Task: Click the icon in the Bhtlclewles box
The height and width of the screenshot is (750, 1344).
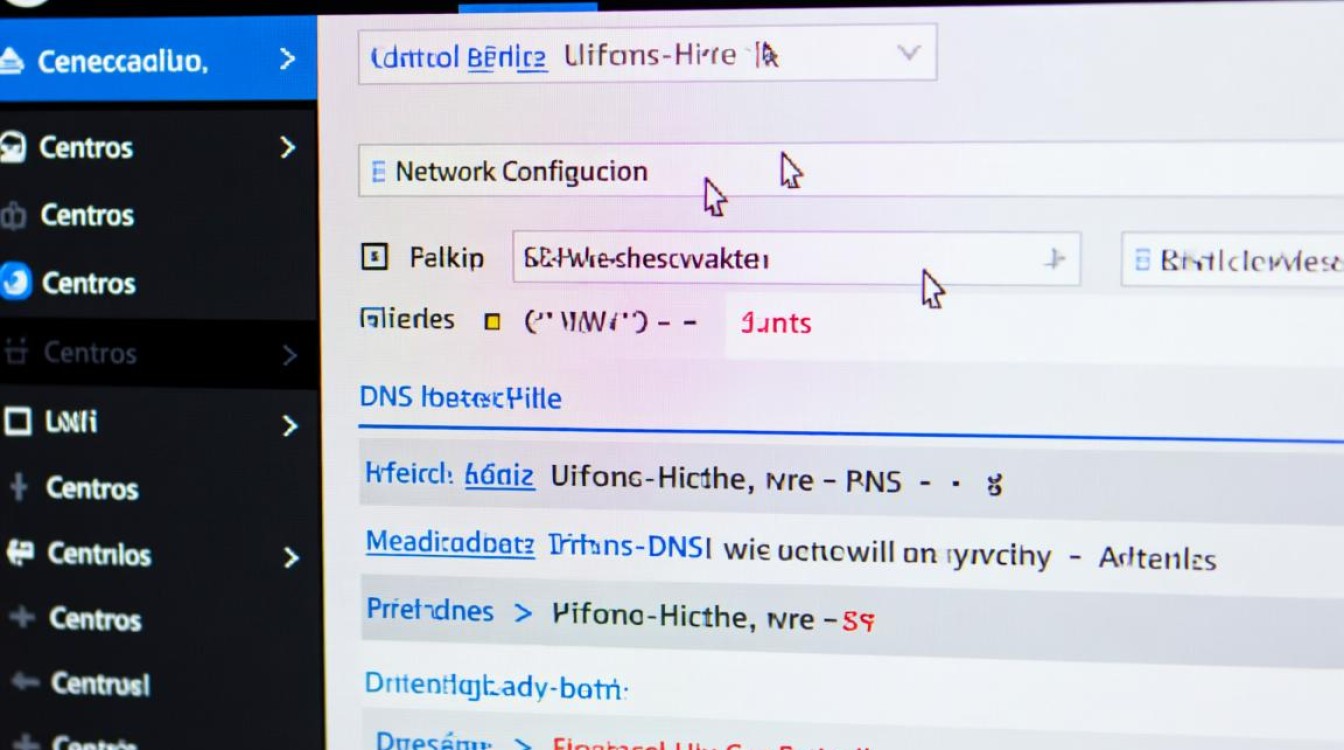Action: (1142, 261)
